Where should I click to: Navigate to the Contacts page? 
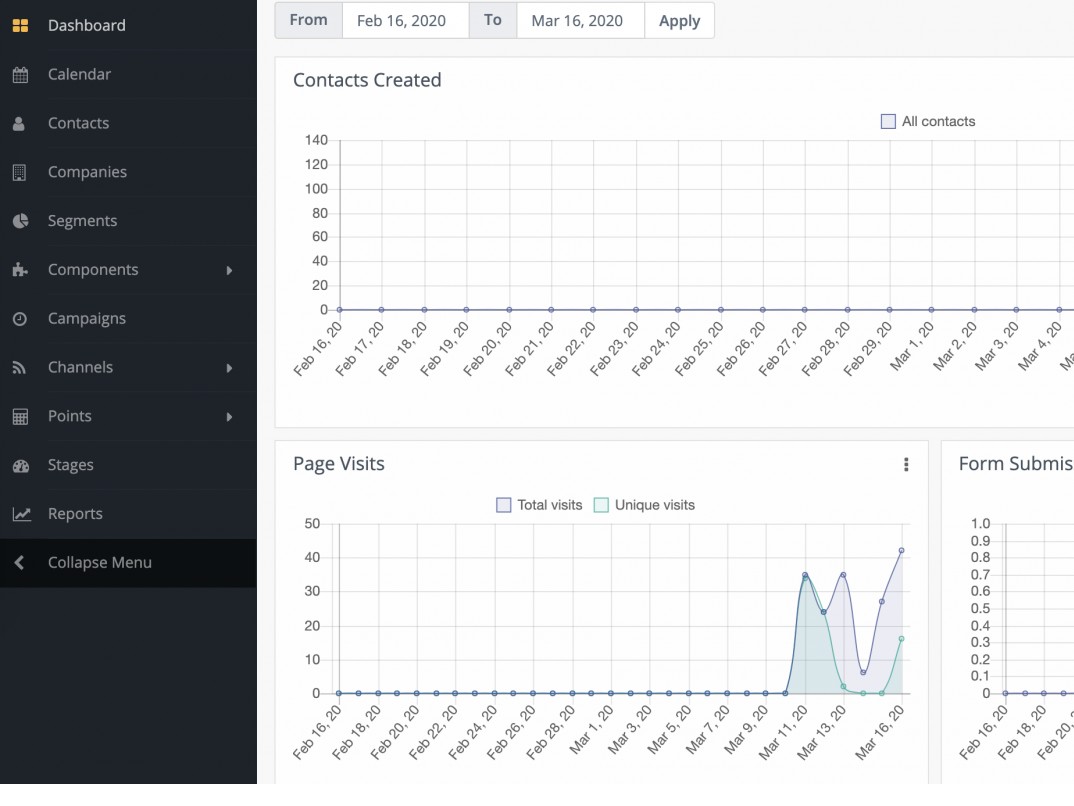[x=78, y=123]
